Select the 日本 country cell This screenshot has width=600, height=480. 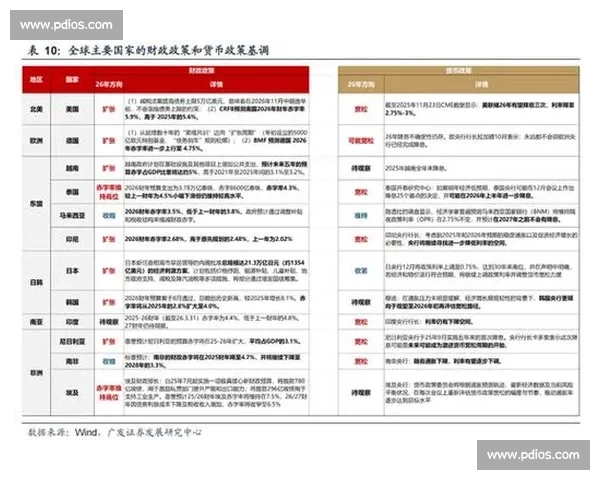[x=73, y=272]
